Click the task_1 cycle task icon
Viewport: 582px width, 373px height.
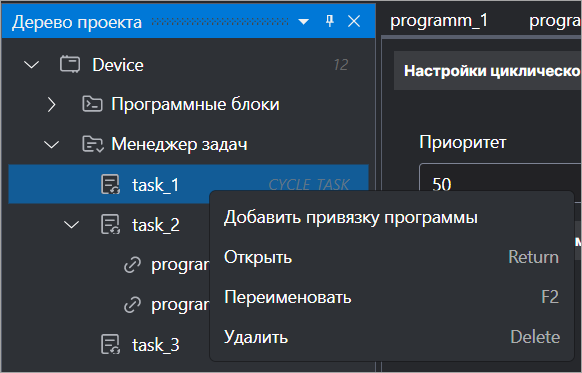(x=111, y=184)
